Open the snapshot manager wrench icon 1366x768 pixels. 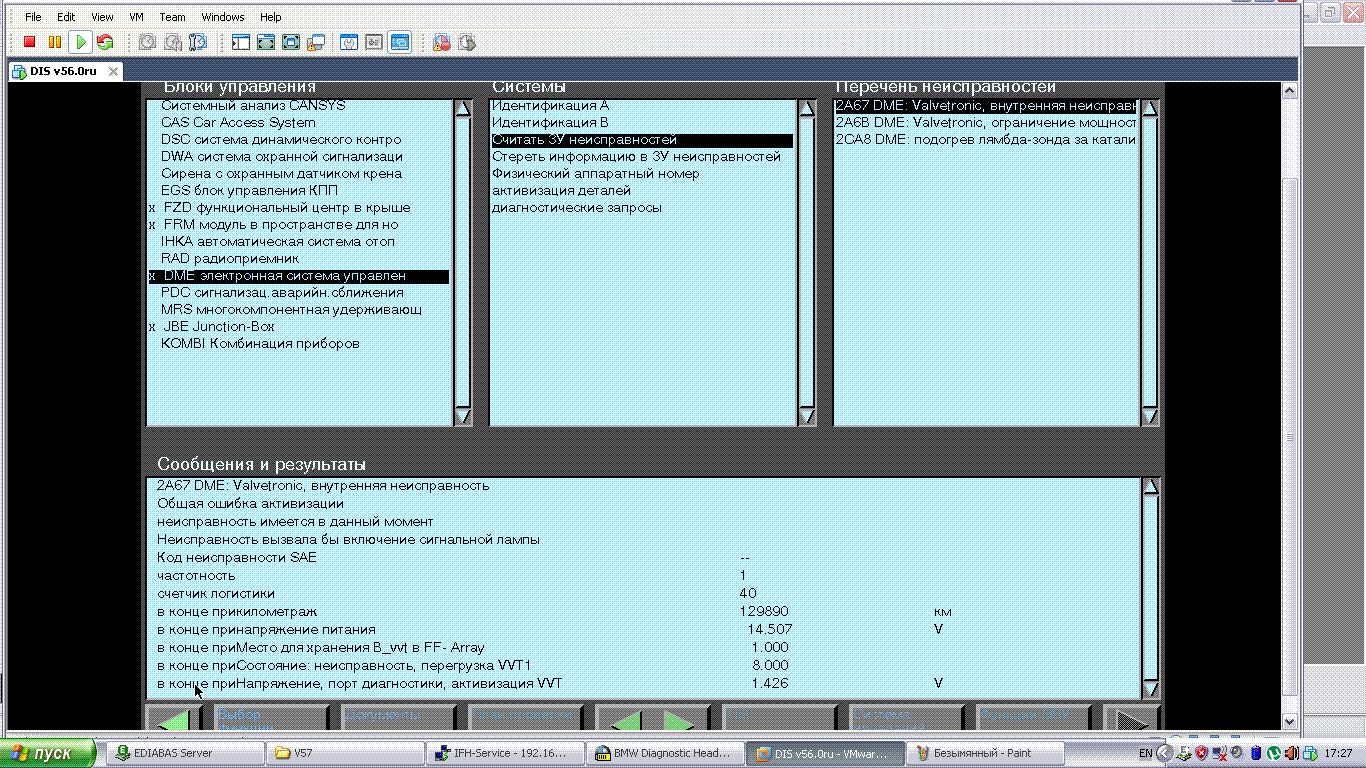[198, 42]
